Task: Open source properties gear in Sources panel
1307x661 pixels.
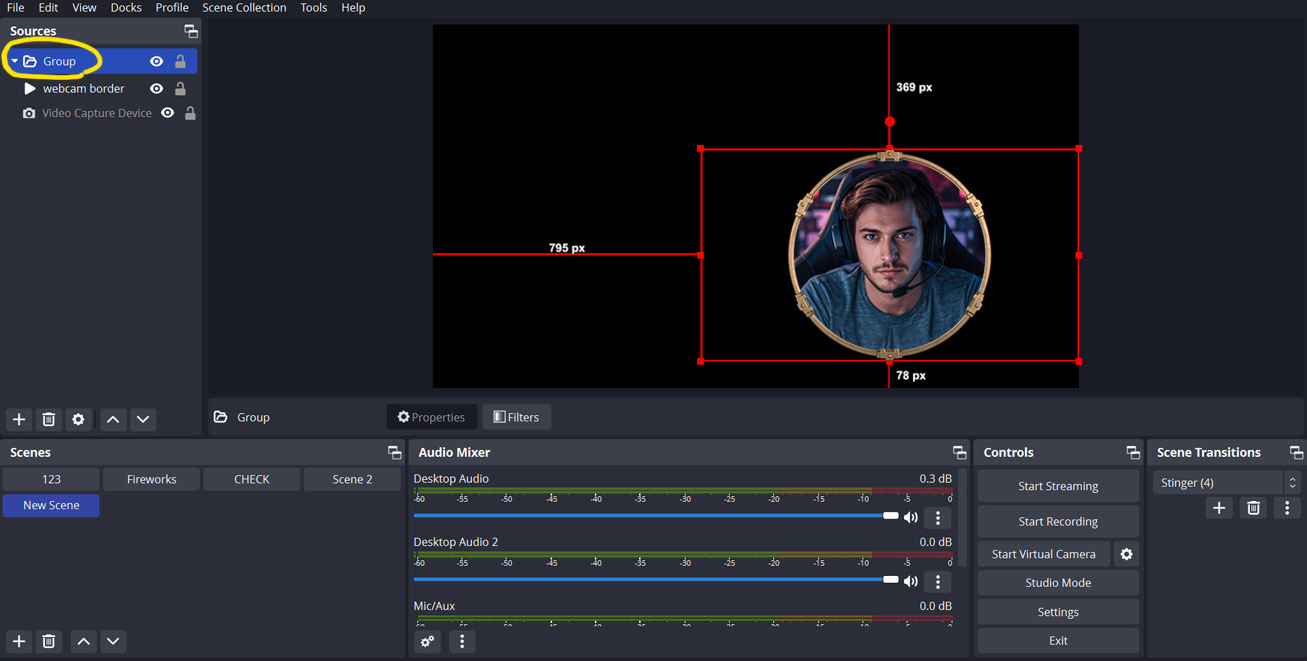Action: tap(78, 419)
